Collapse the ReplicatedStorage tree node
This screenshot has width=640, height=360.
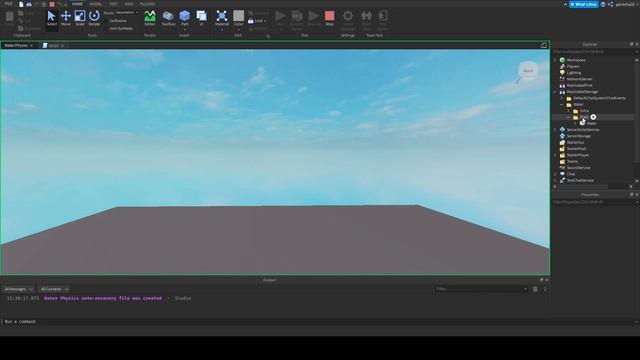pyautogui.click(x=555, y=92)
